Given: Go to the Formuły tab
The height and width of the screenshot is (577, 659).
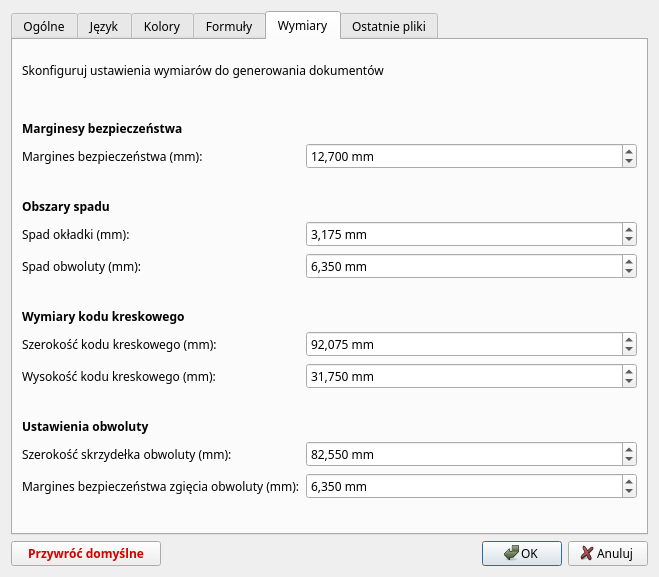Looking at the screenshot, I should pos(229,27).
